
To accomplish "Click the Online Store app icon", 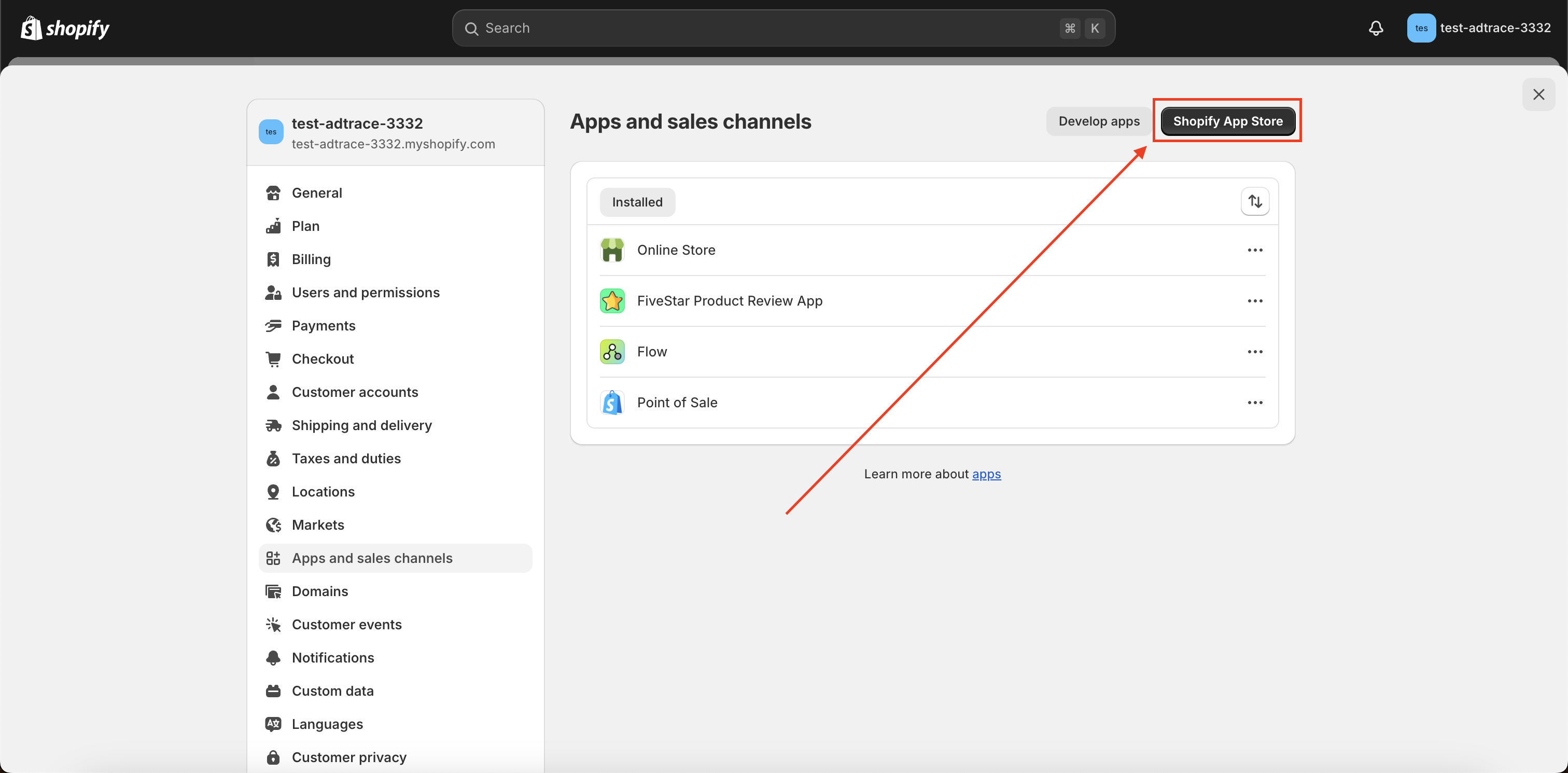I will coord(612,250).
